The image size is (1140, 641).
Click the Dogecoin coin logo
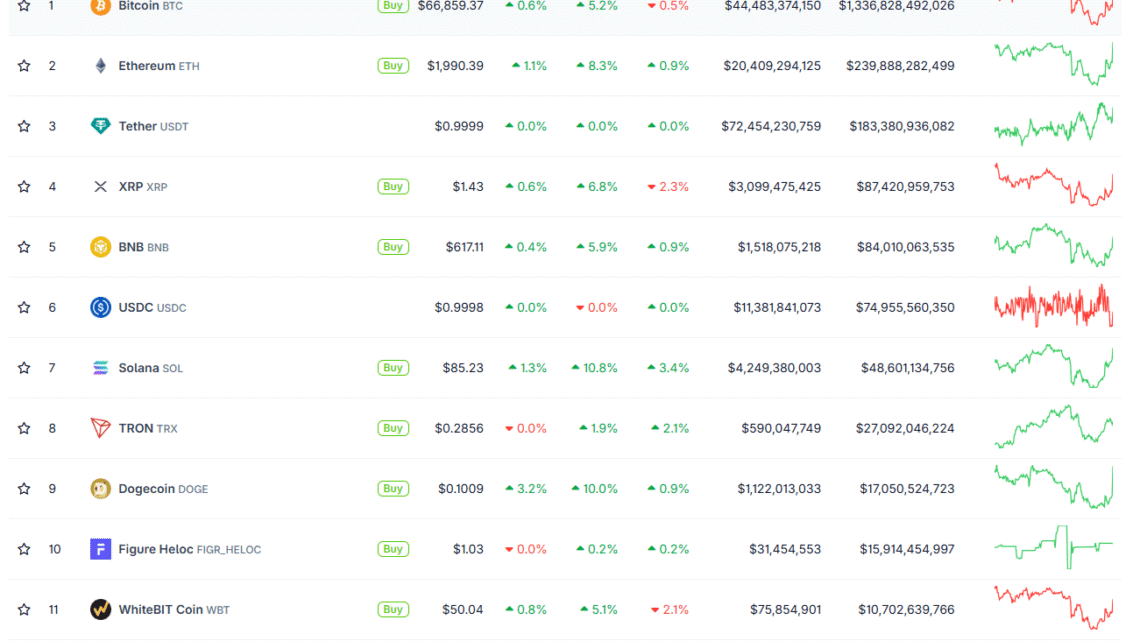point(100,488)
